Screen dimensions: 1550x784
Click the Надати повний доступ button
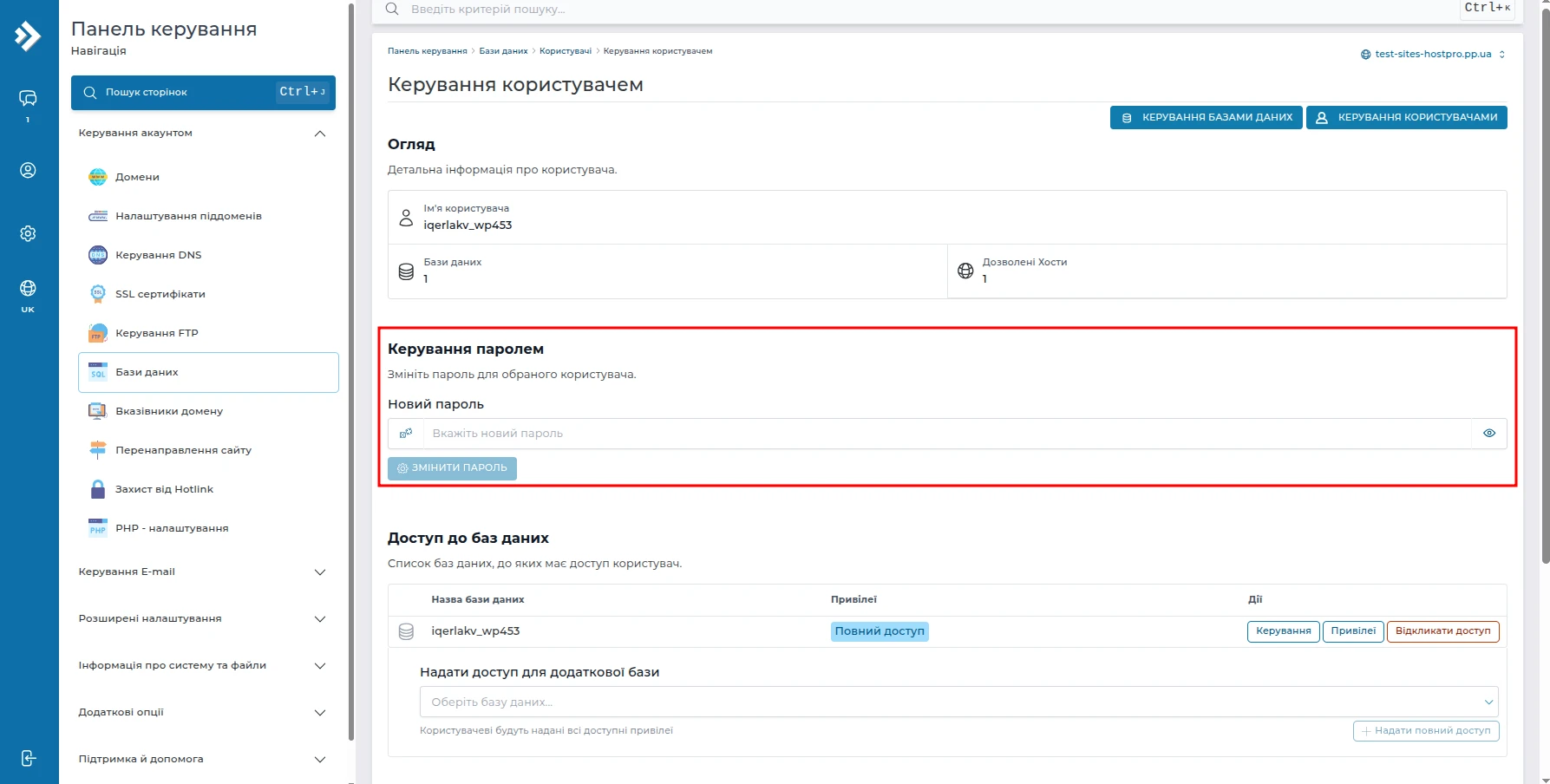[1426, 731]
